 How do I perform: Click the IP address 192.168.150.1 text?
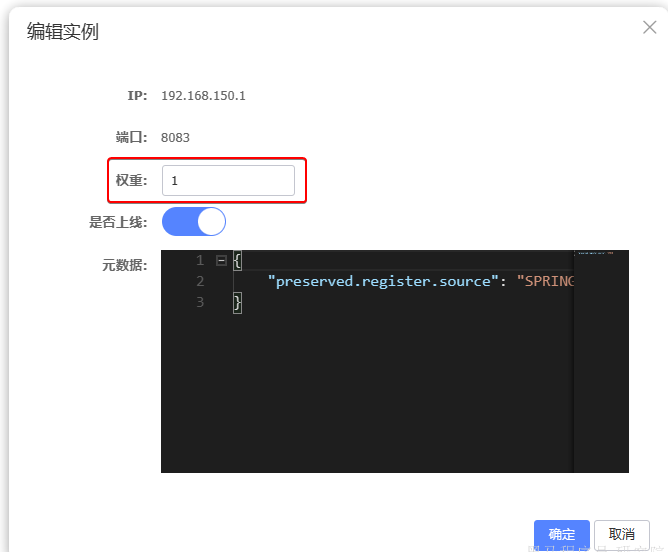(x=203, y=96)
